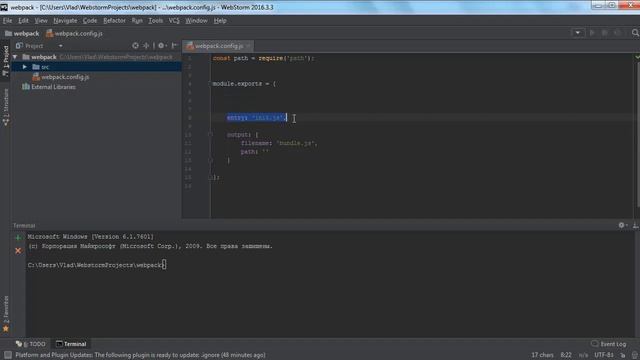The height and width of the screenshot is (360, 640).
Task: Open the Event Log
Action: click(608, 344)
